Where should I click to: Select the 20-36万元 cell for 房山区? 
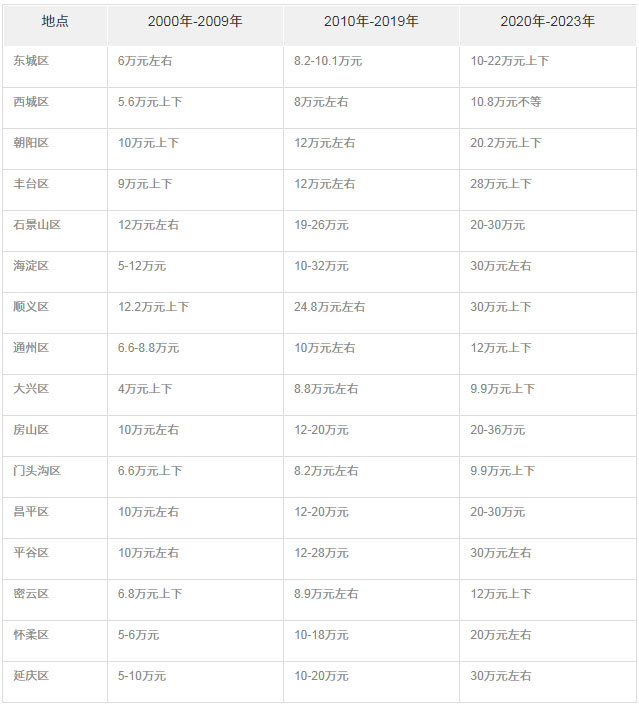coord(498,430)
